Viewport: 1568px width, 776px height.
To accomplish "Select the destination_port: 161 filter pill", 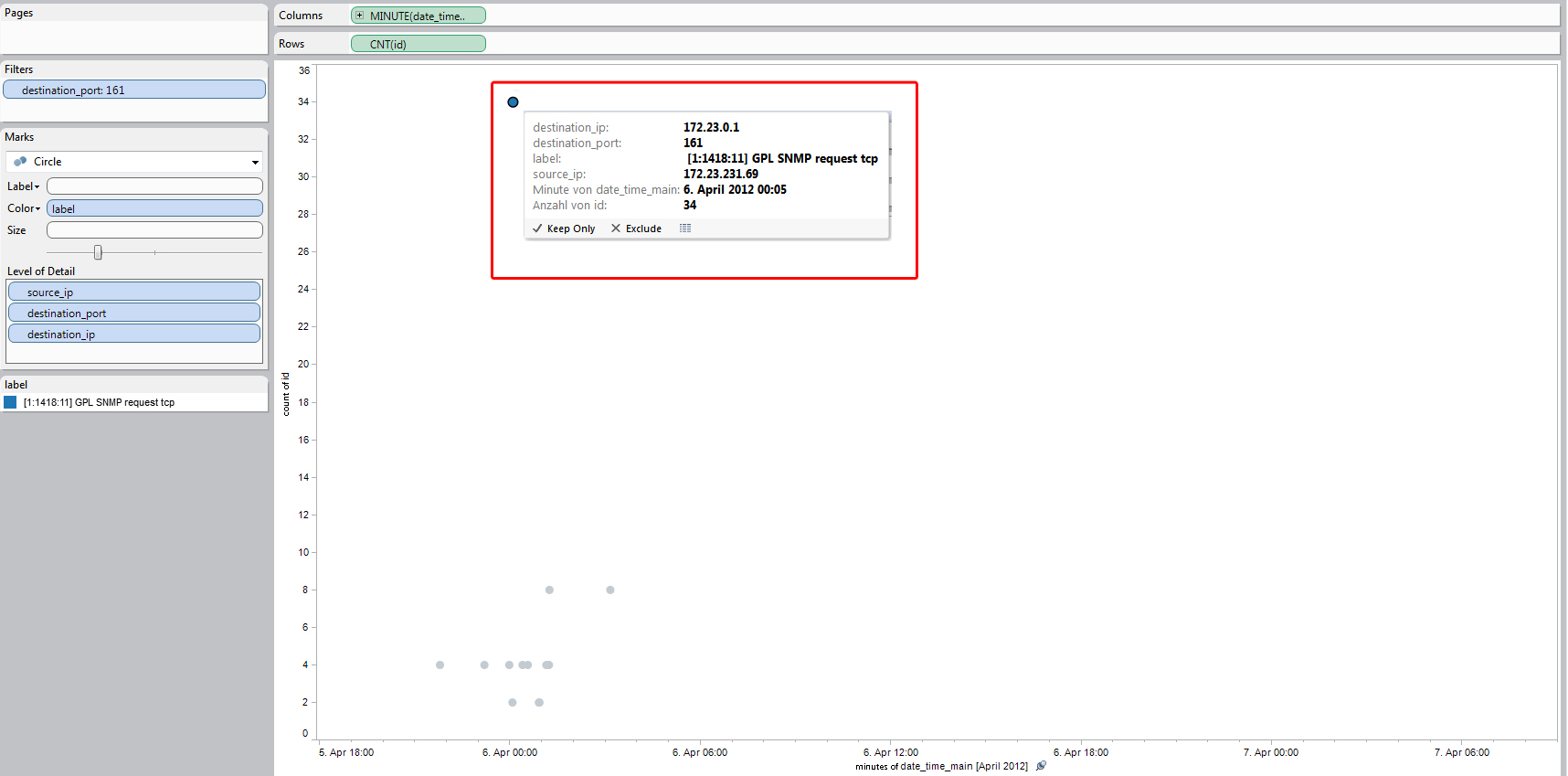I will click(134, 90).
